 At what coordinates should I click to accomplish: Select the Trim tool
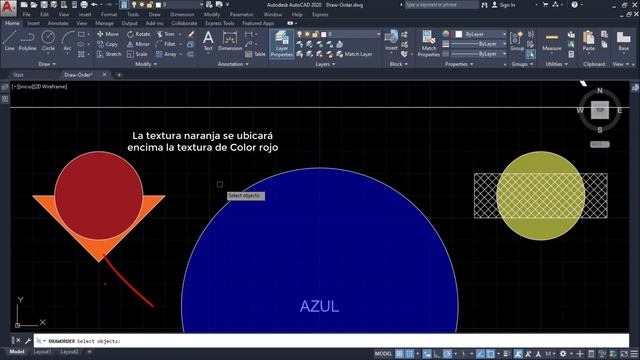(x=165, y=34)
